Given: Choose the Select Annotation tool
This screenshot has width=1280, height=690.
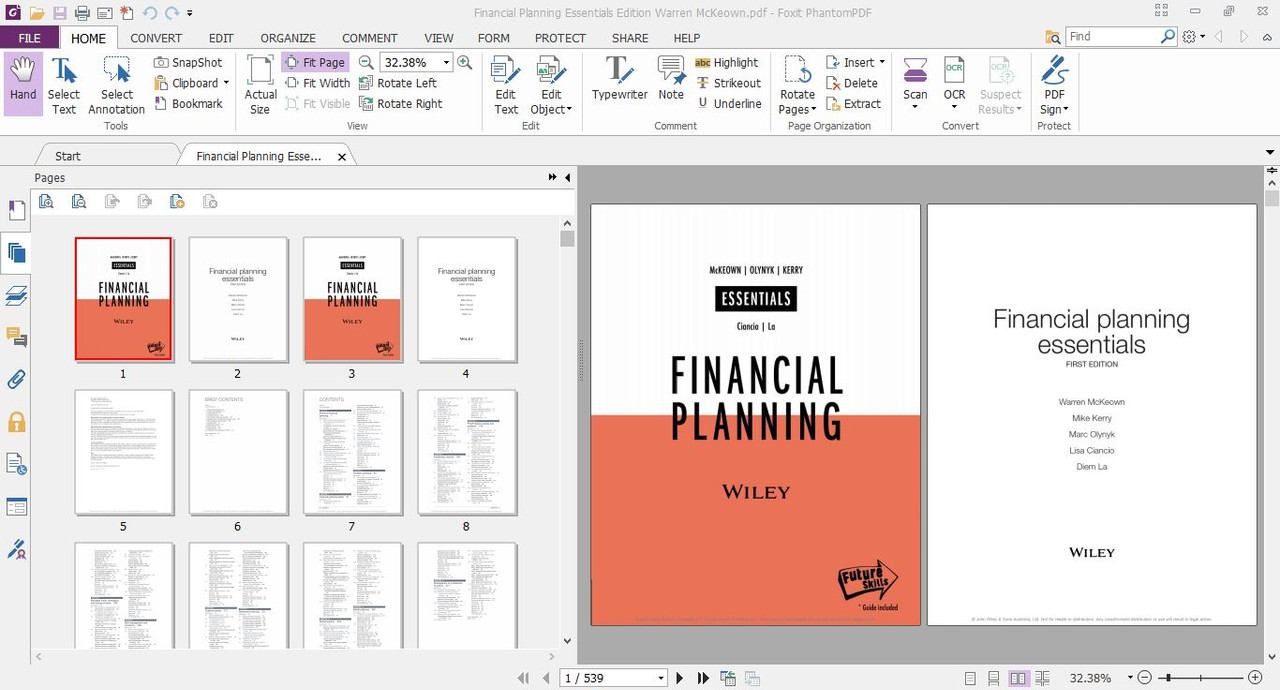Looking at the screenshot, I should click(x=116, y=84).
